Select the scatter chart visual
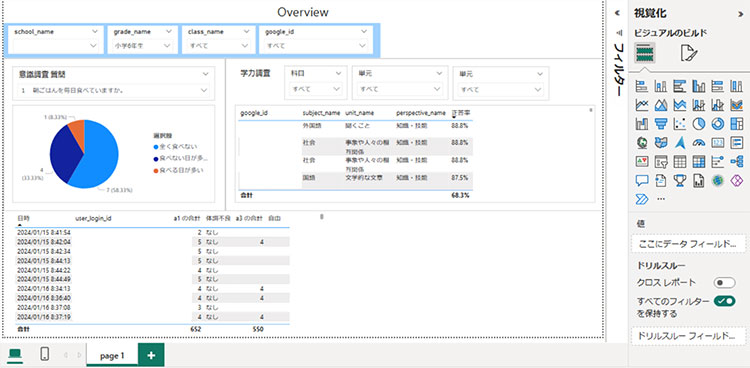This screenshot has width=750, height=368. 680,124
